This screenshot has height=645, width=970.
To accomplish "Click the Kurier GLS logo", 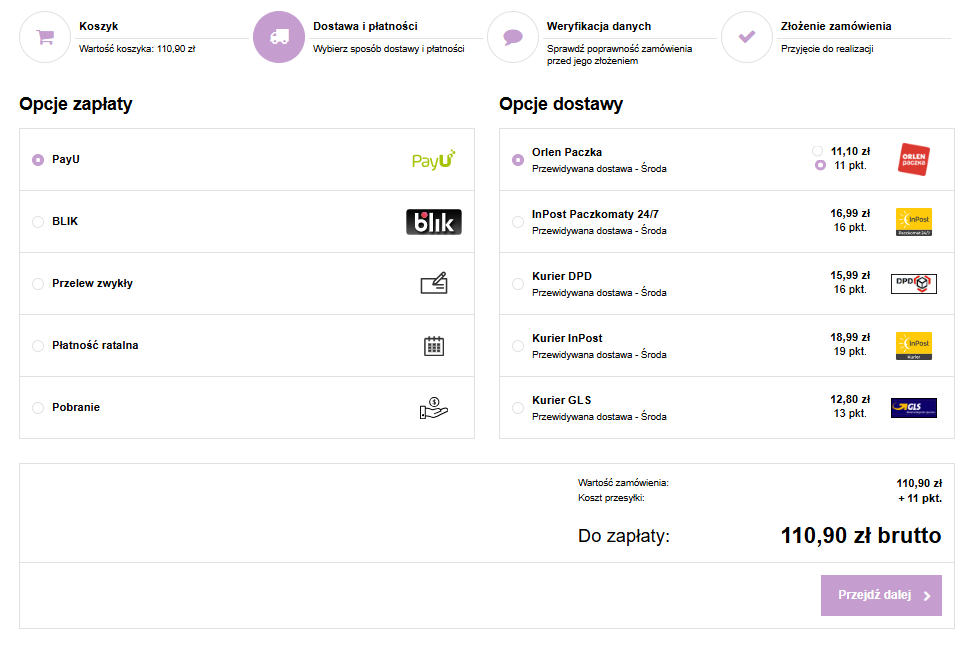I will point(913,408).
